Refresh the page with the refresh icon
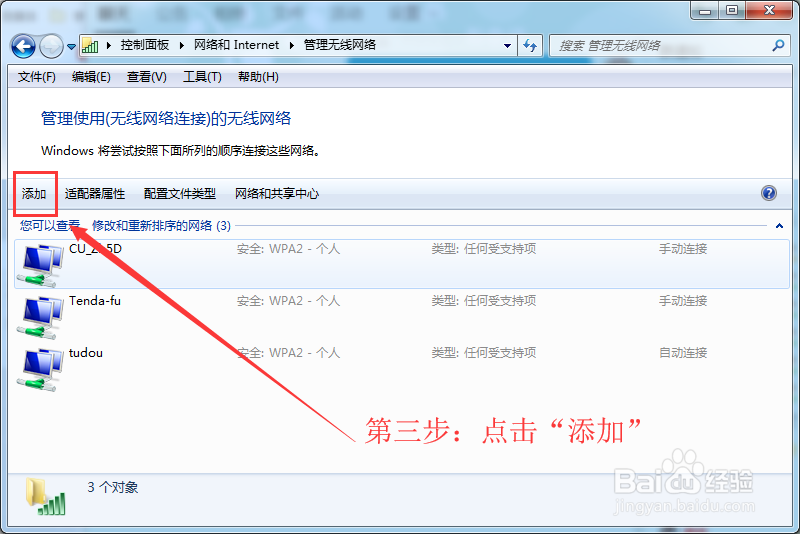This screenshot has height=534, width=800. (x=530, y=45)
